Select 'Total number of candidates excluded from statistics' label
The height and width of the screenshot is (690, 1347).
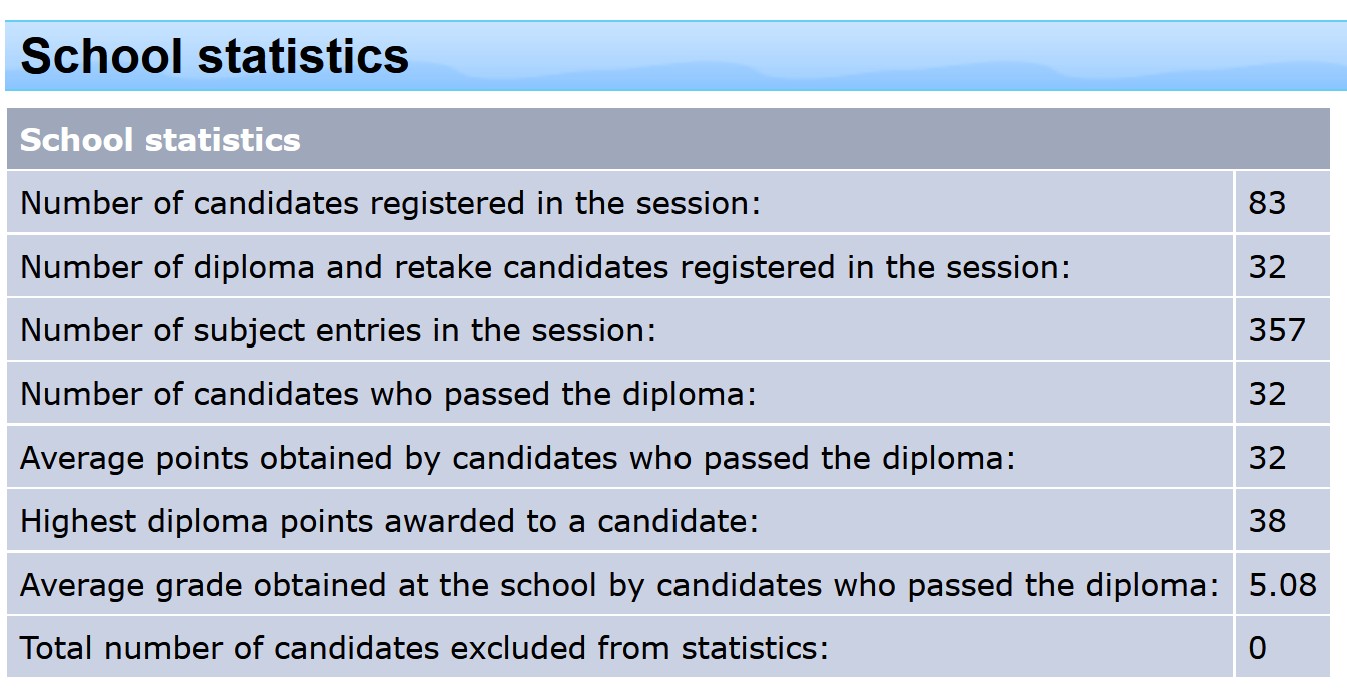[424, 648]
